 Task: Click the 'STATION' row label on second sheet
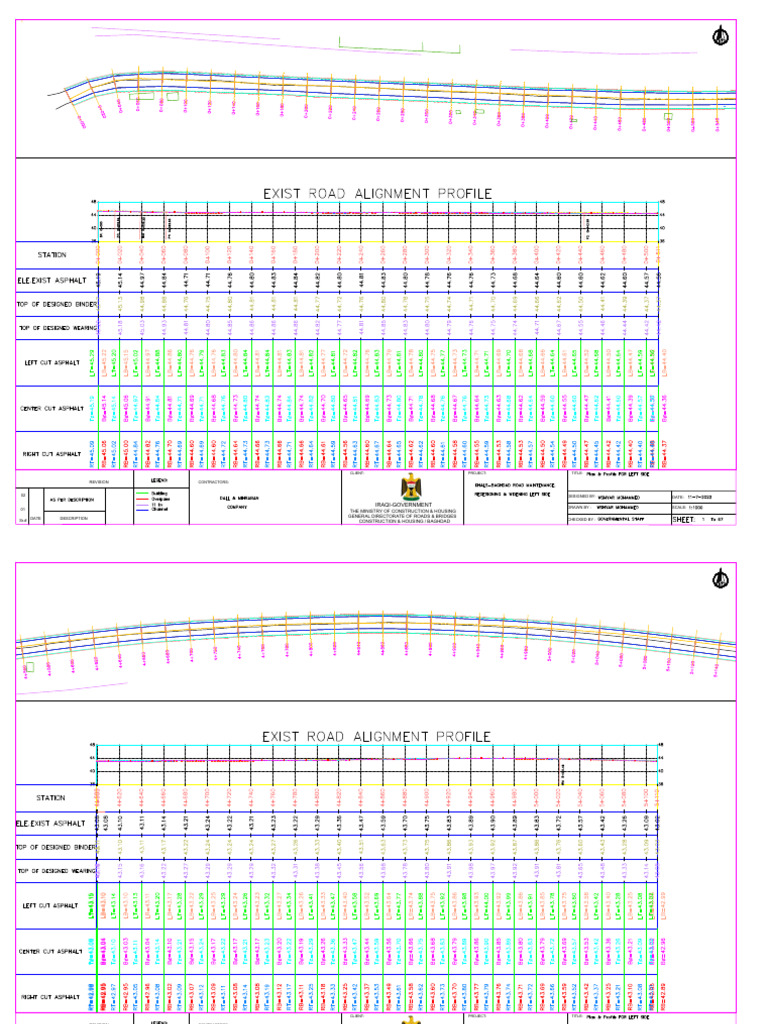coord(51,797)
